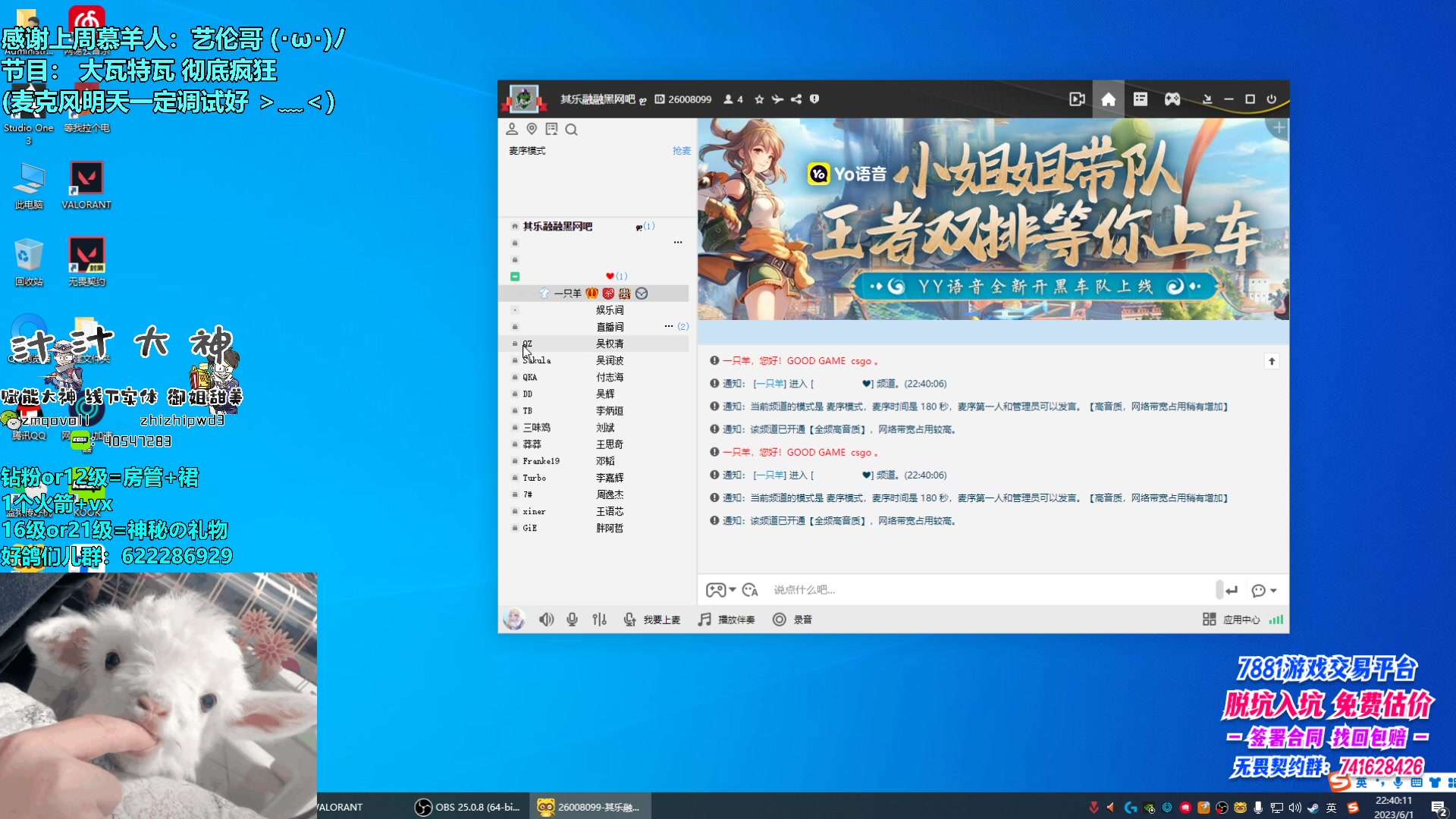Open the user profile icon in sidebar
The height and width of the screenshot is (819, 1456).
tap(512, 129)
